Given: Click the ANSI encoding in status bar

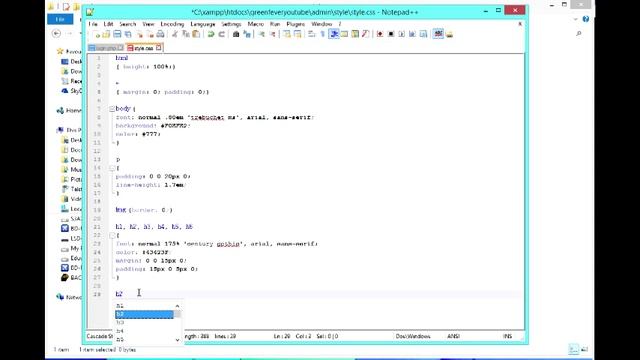Looking at the screenshot, I should [x=453, y=336].
